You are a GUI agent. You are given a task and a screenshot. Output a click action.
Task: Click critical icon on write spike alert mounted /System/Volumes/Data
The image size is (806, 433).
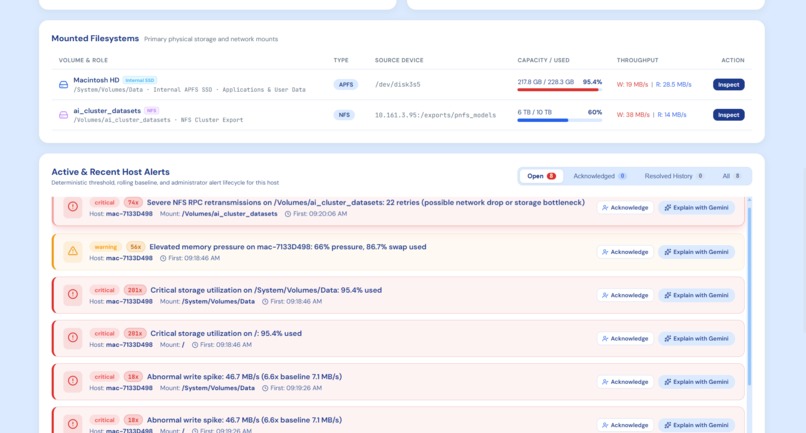[x=72, y=381]
